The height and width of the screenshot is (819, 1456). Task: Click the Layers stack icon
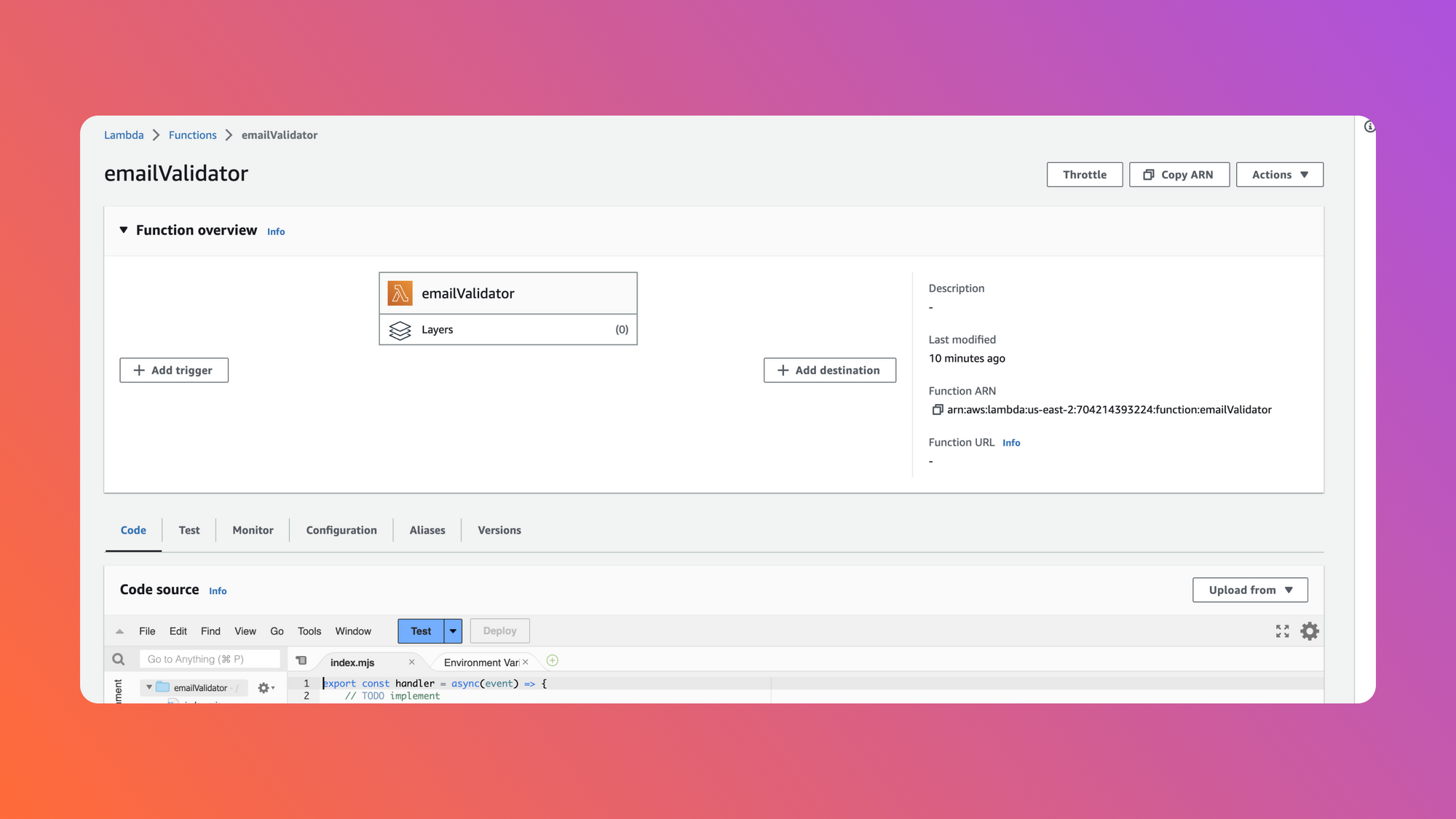400,331
